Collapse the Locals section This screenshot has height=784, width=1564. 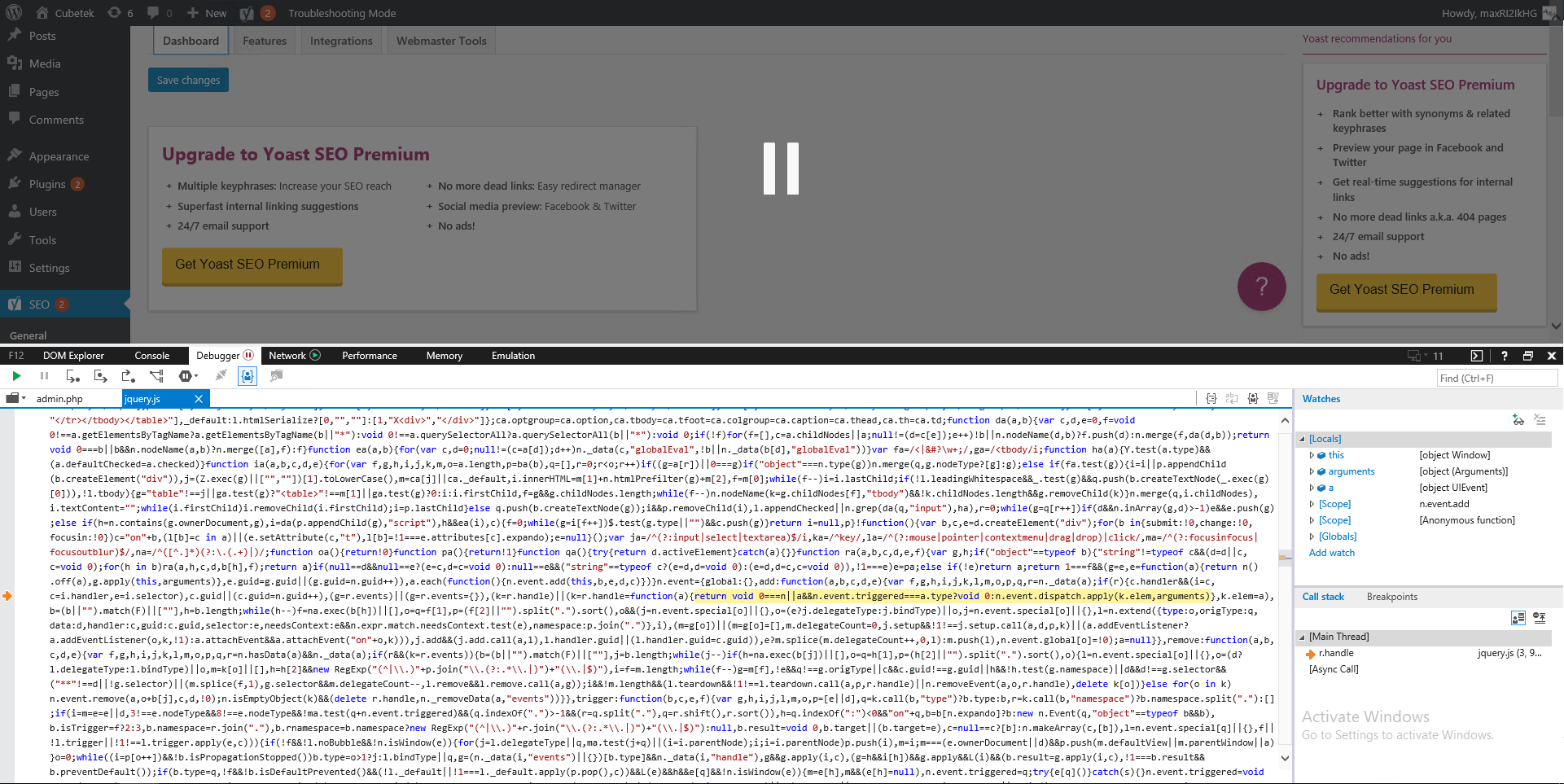click(x=1302, y=439)
